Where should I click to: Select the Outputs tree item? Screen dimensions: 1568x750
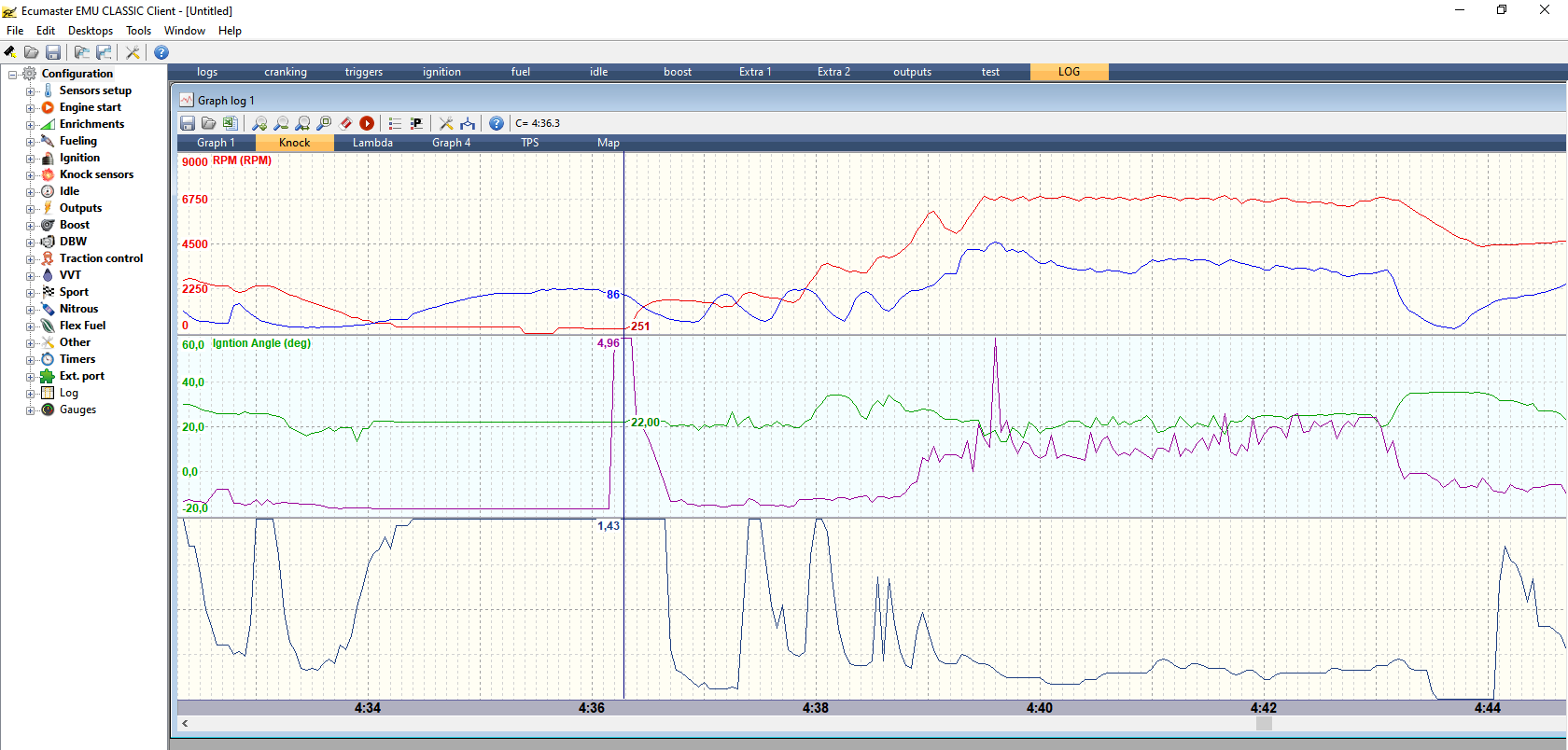[x=81, y=208]
